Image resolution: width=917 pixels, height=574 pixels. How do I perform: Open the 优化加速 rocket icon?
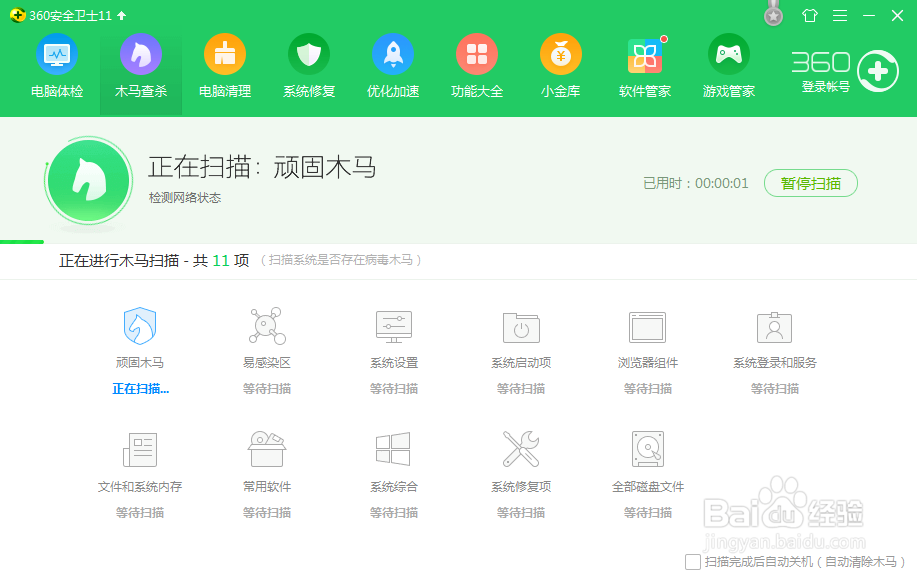click(393, 54)
